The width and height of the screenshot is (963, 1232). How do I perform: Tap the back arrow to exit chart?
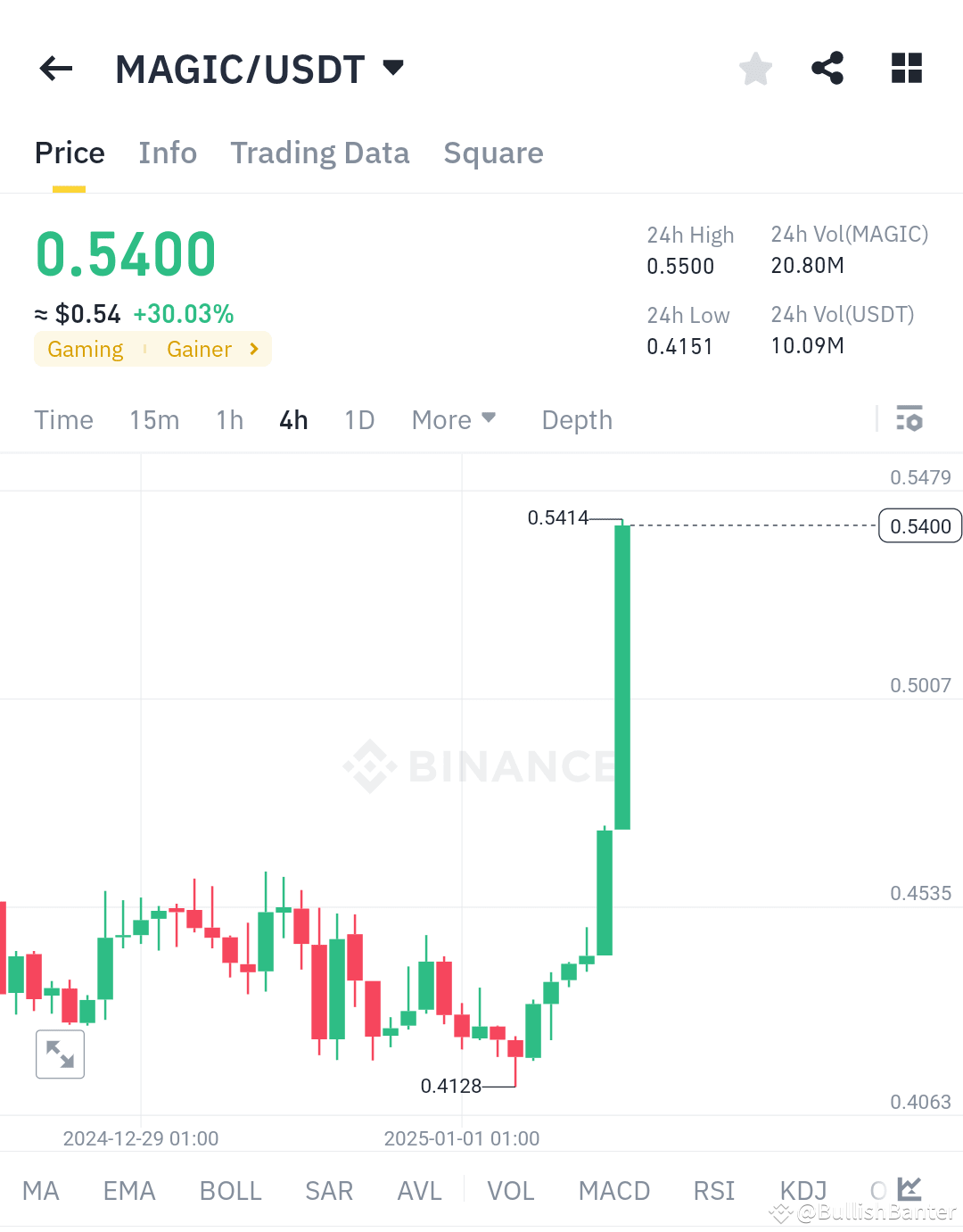[x=55, y=69]
